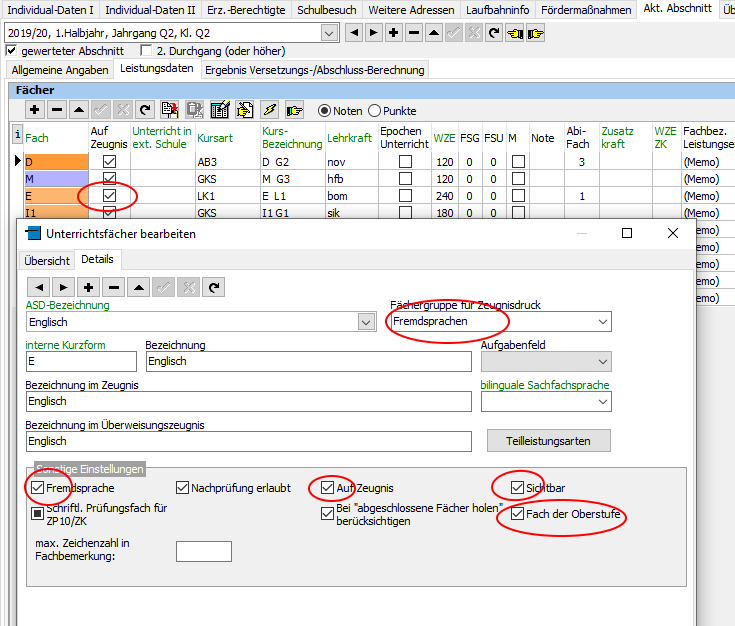Click max. Zeichenzahl in Fachbemerkung field
Image resolution: width=735 pixels, height=626 pixels.
(x=204, y=551)
